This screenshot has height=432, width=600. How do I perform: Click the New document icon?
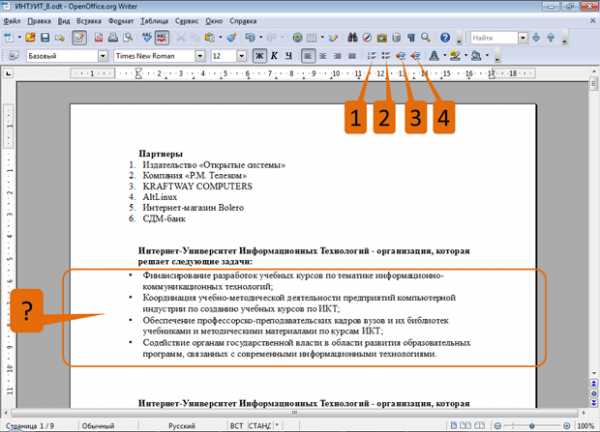[8, 37]
